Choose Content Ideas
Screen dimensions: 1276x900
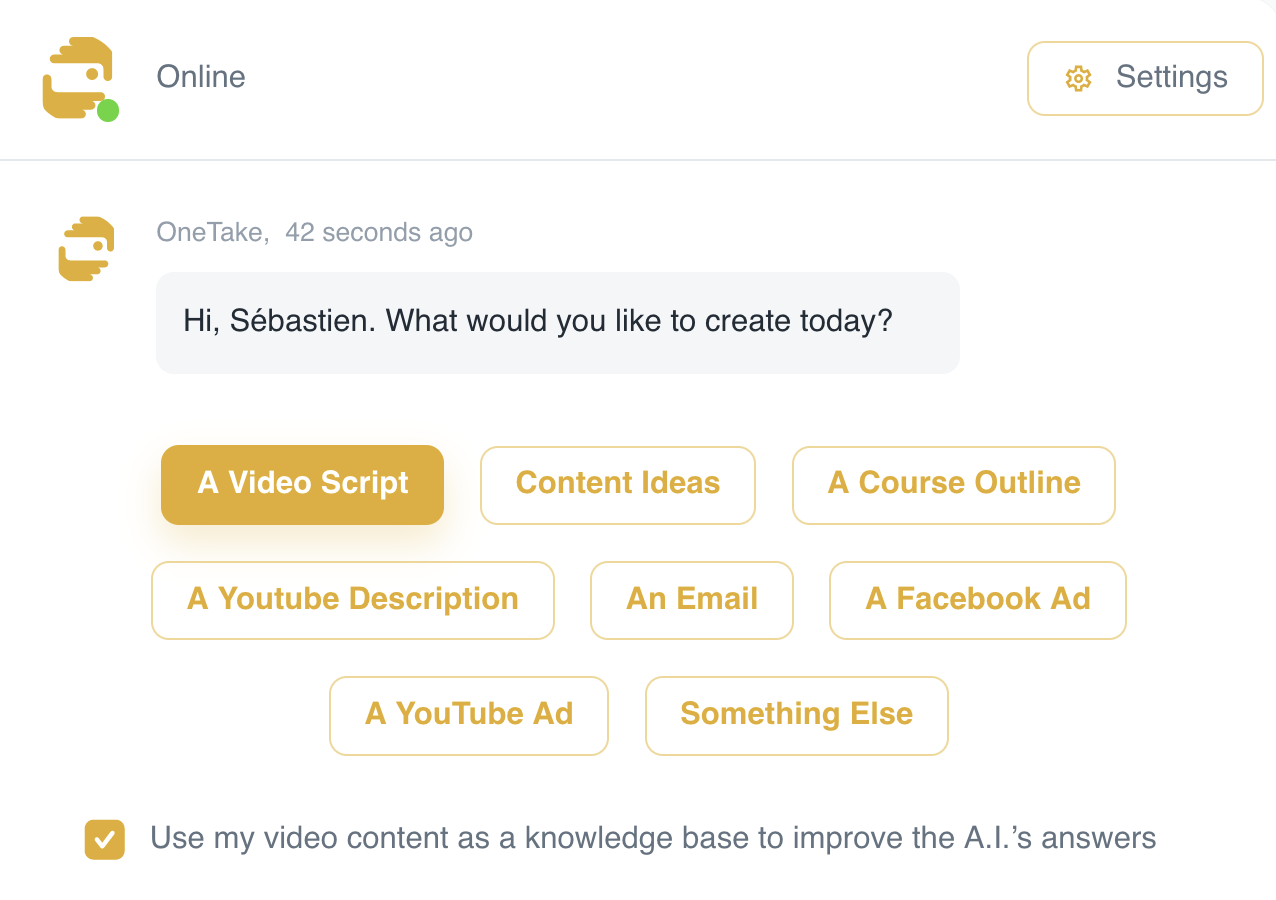(x=617, y=484)
